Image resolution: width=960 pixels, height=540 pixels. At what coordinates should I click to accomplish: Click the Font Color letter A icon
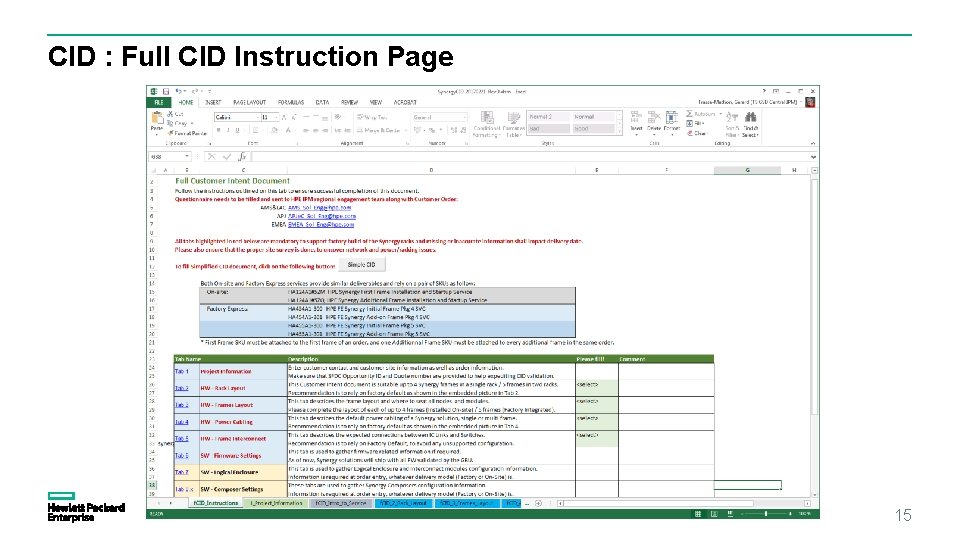(288, 130)
